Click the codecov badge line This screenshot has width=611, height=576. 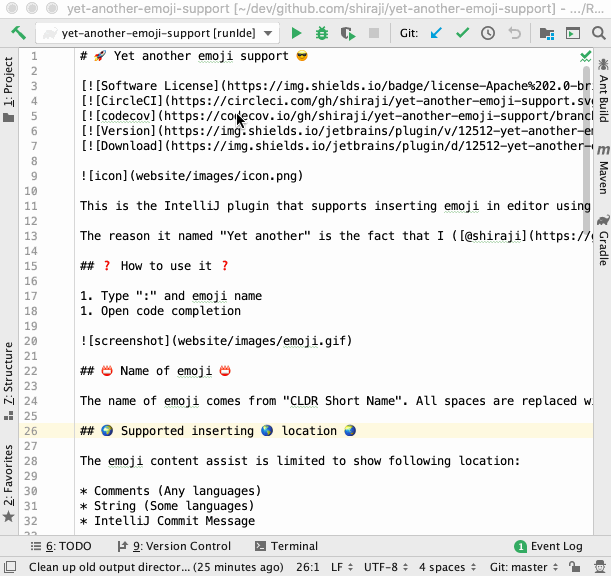click(336, 116)
